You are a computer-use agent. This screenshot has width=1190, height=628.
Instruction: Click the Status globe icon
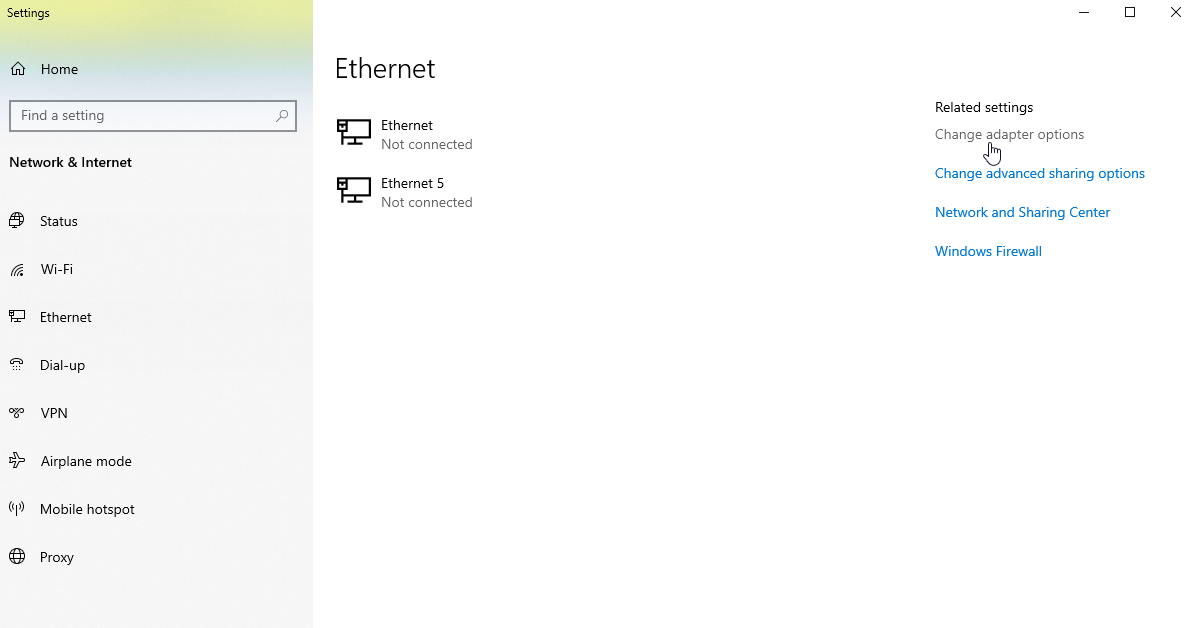[17, 221]
